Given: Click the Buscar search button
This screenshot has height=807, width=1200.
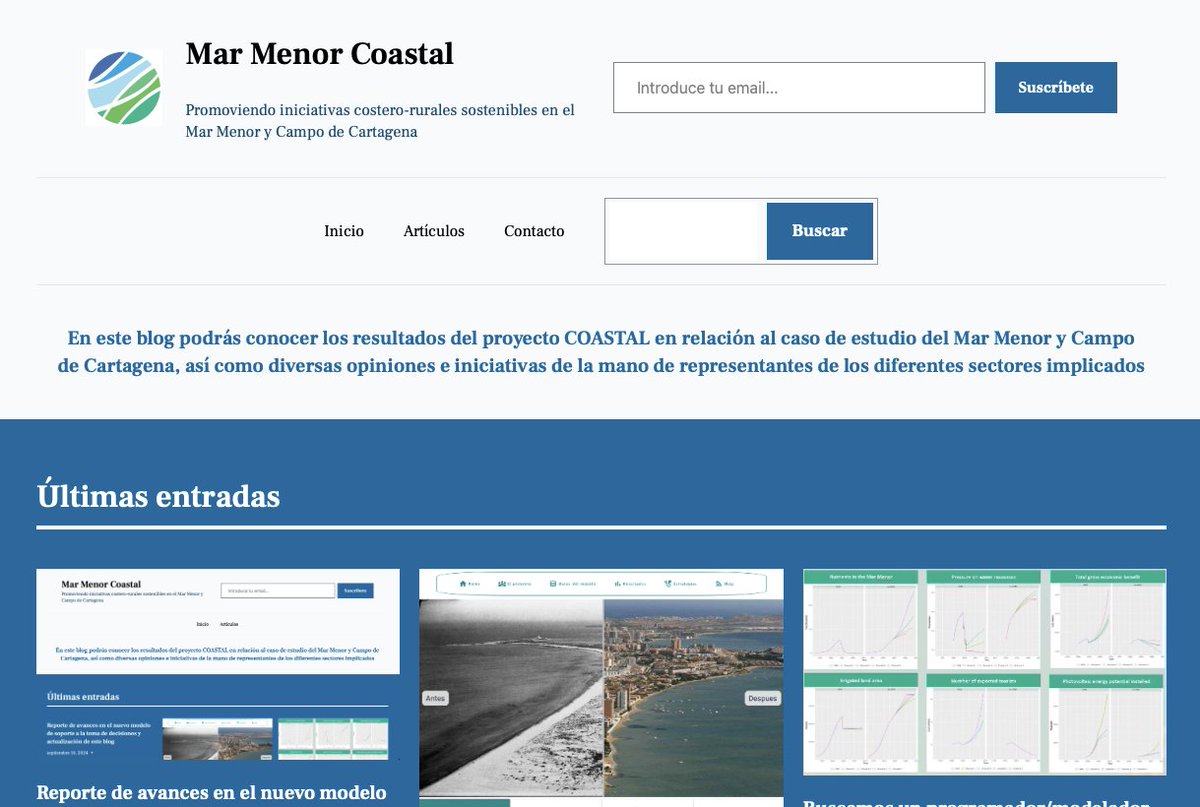Looking at the screenshot, I should [x=819, y=231].
